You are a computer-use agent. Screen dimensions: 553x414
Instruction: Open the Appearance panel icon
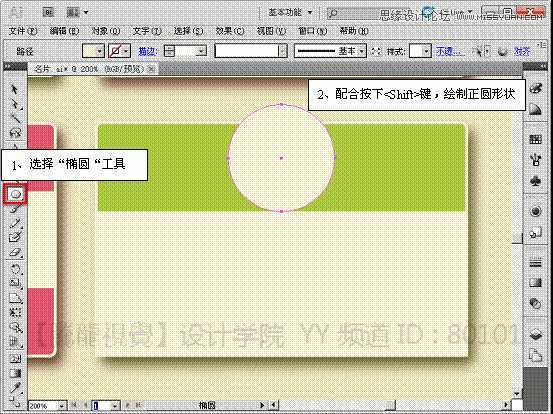click(536, 211)
